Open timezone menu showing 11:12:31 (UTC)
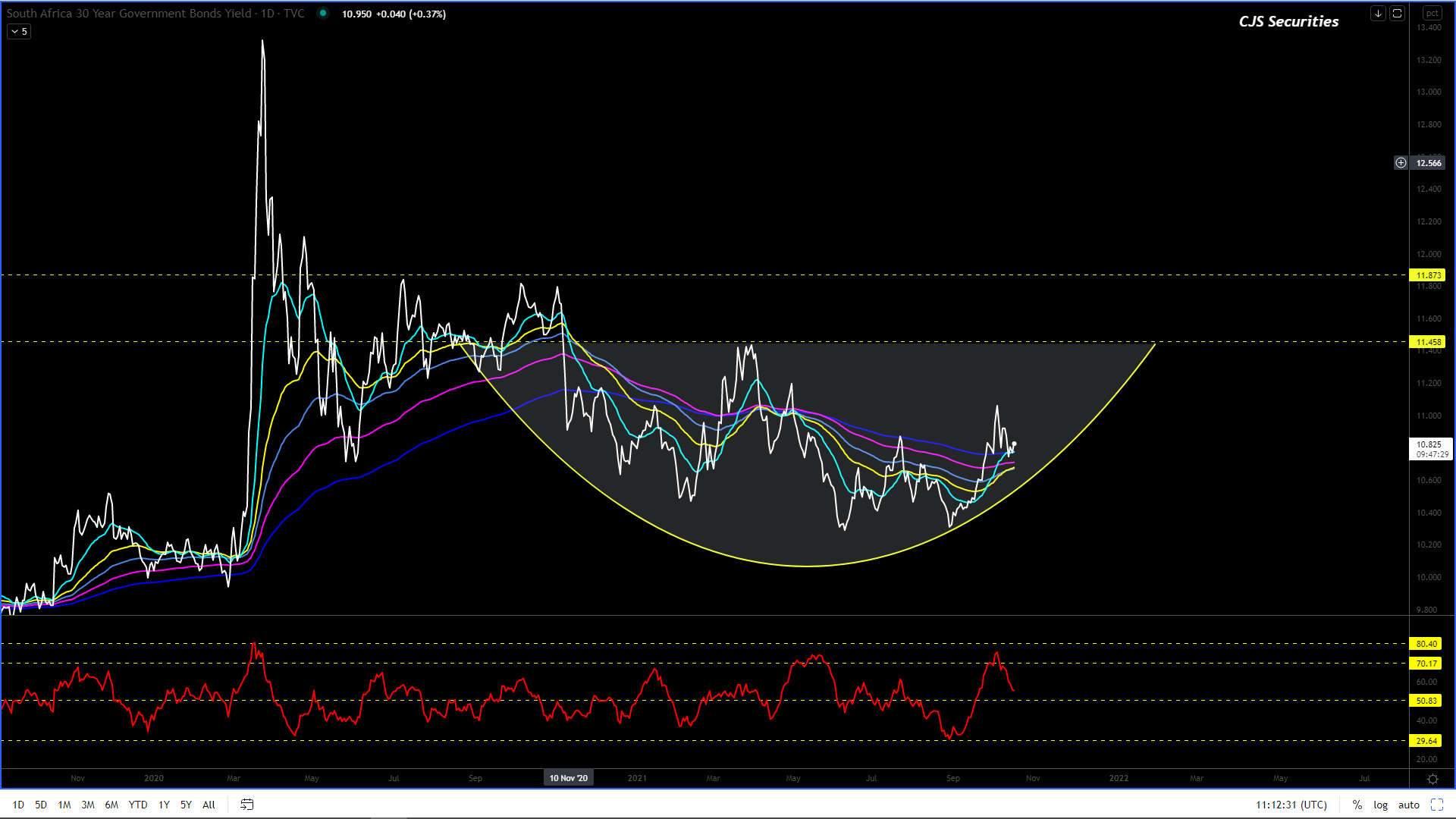1456x819 pixels. click(x=1291, y=805)
